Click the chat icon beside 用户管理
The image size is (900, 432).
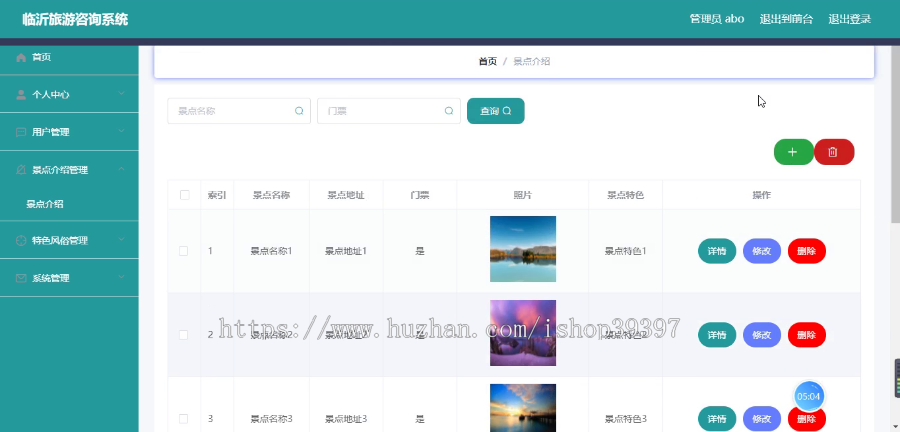21,133
